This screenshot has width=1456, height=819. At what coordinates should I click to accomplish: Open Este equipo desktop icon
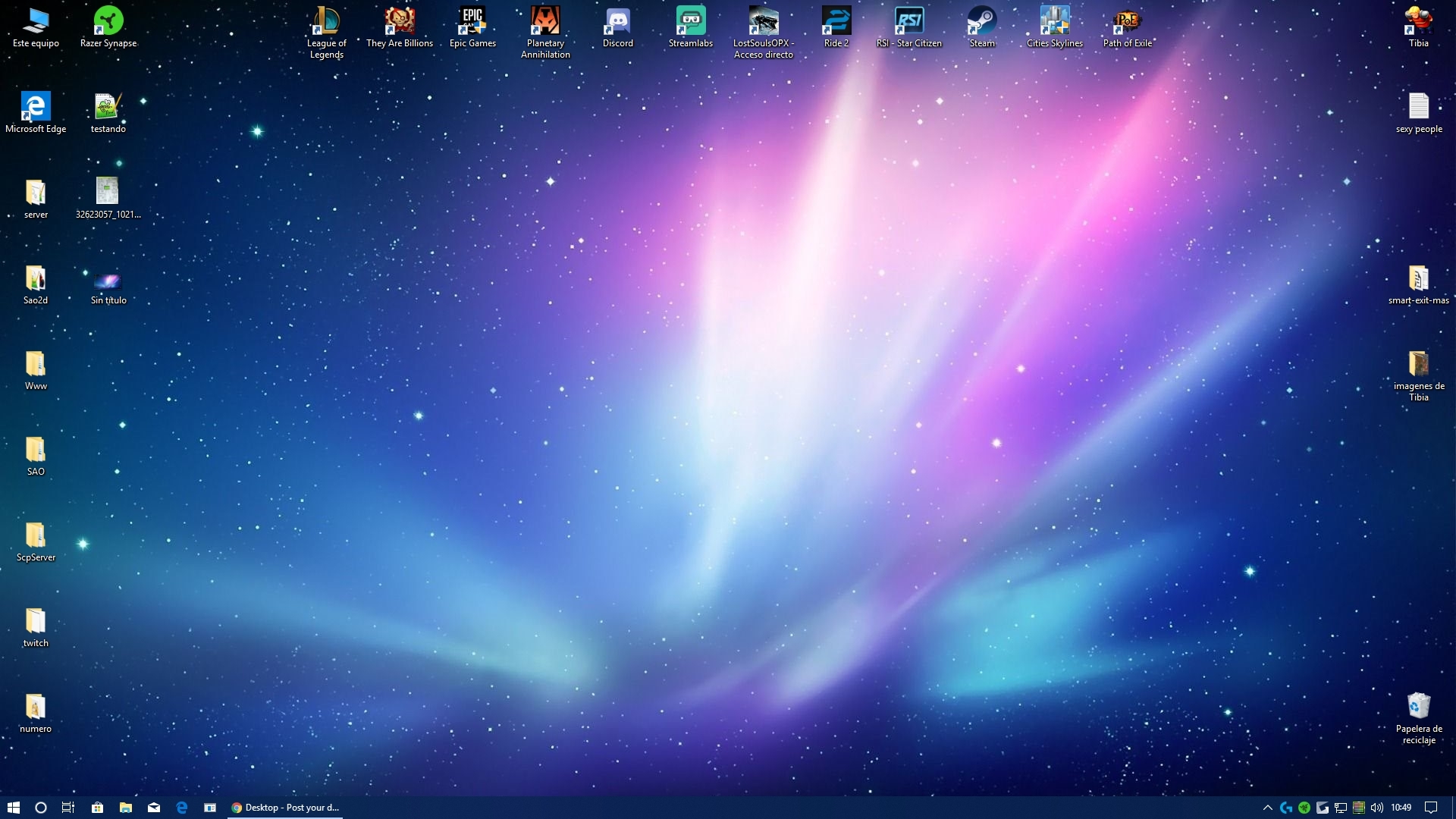click(36, 27)
